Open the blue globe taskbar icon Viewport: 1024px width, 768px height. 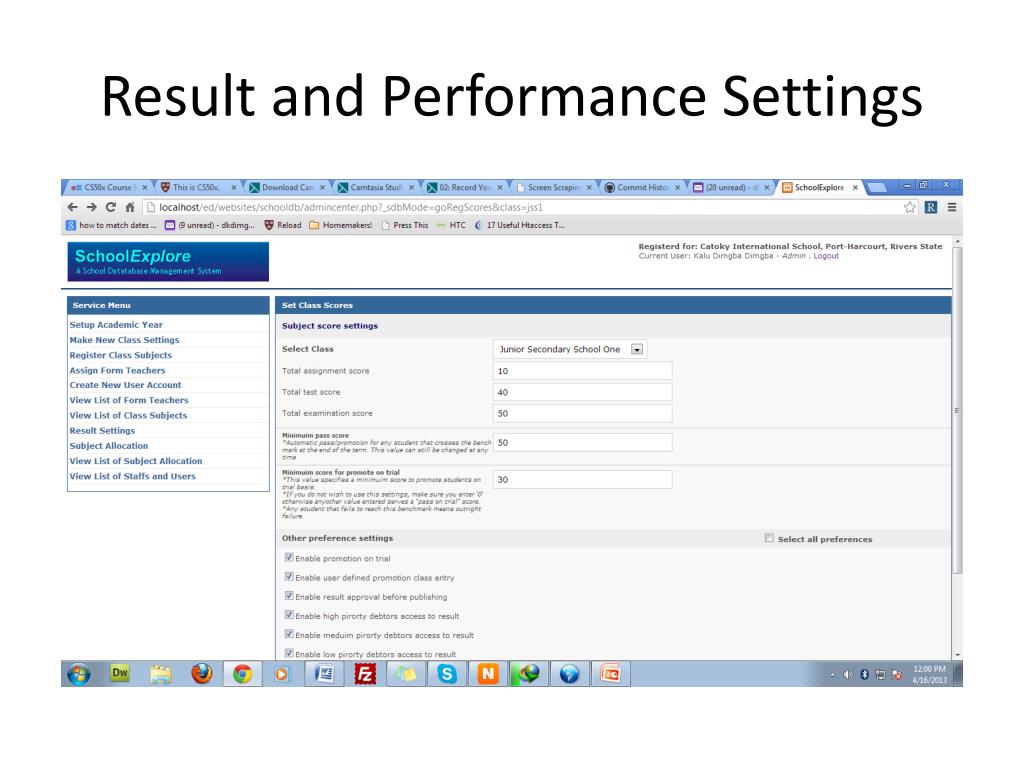569,674
